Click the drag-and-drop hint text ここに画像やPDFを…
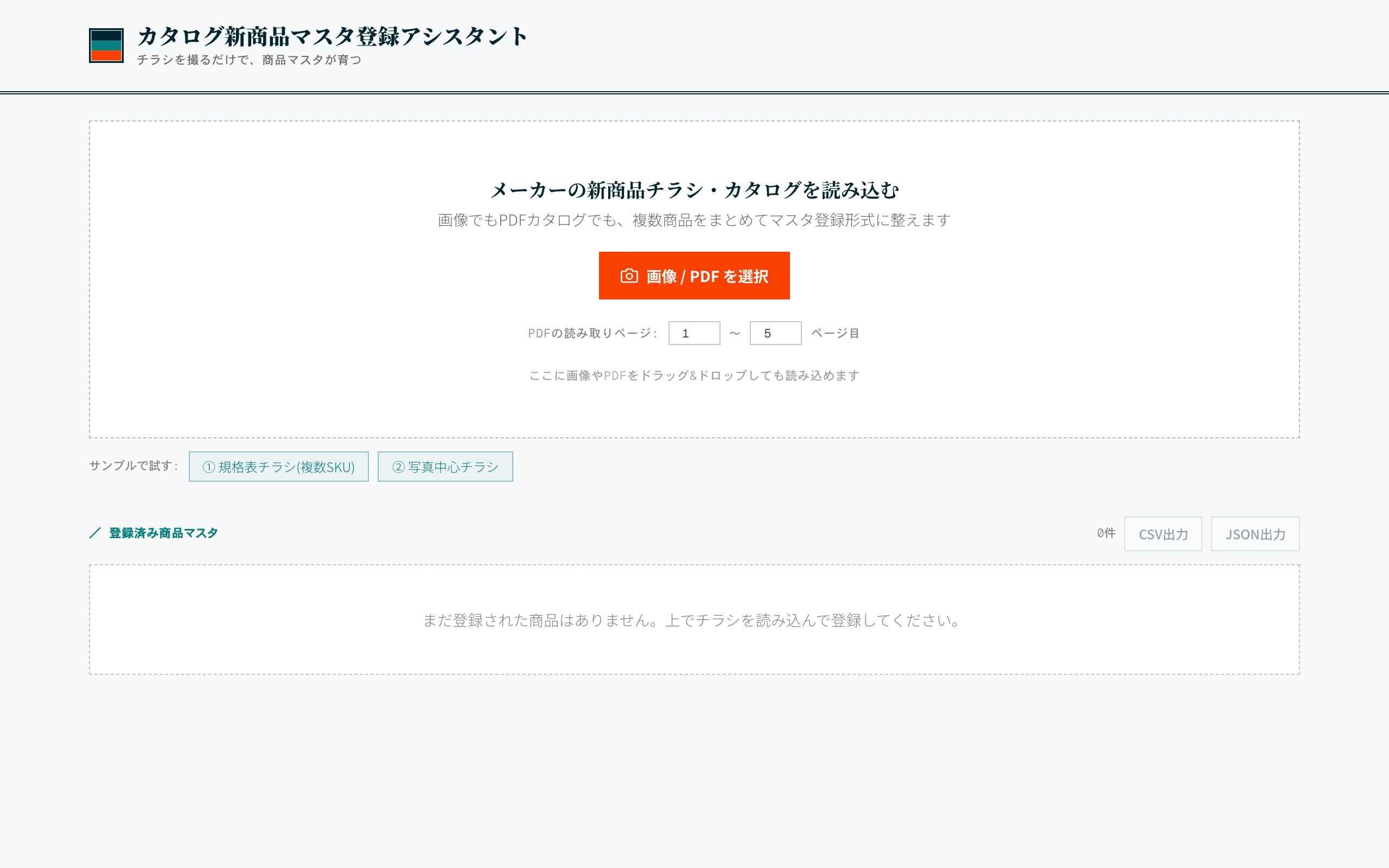 pyautogui.click(x=694, y=375)
